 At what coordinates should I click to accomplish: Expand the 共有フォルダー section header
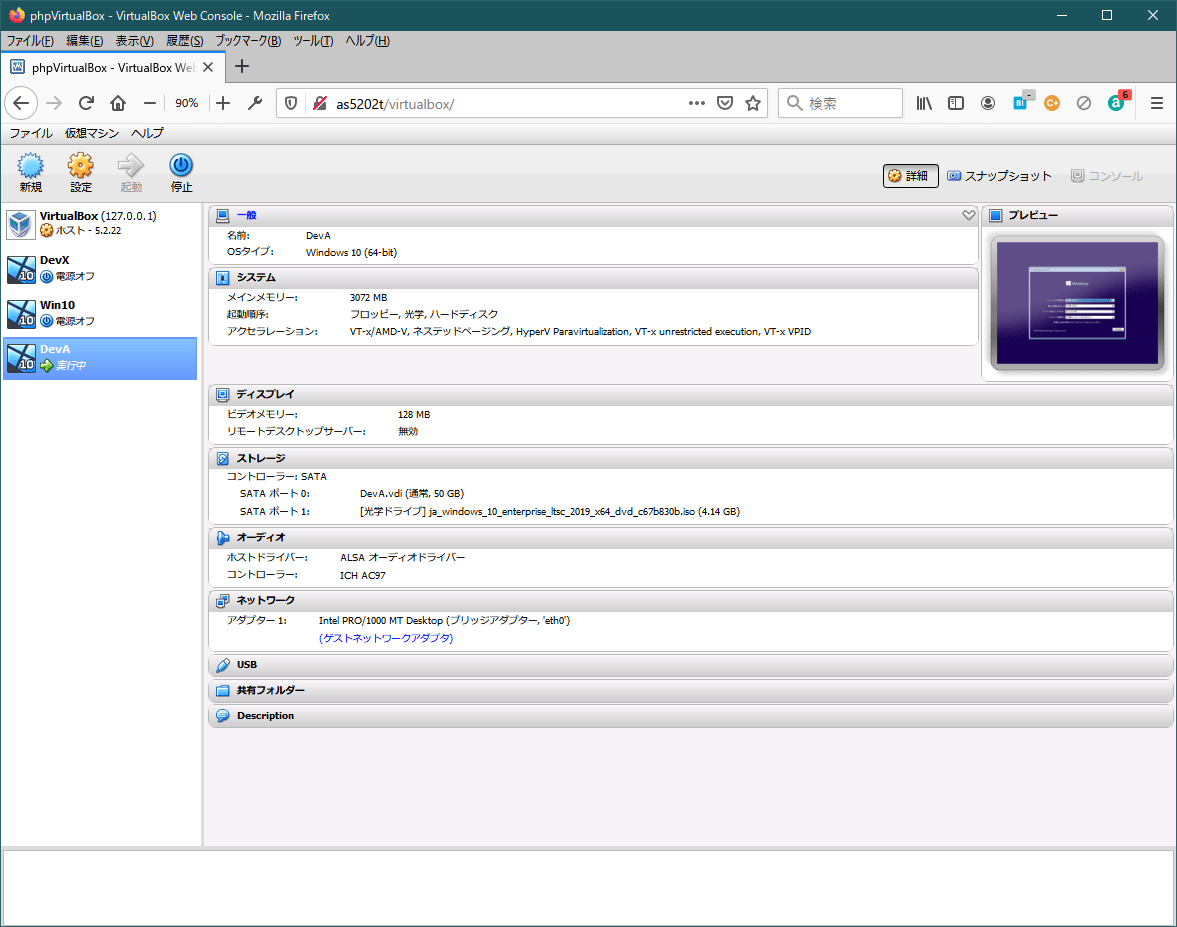[691, 691]
